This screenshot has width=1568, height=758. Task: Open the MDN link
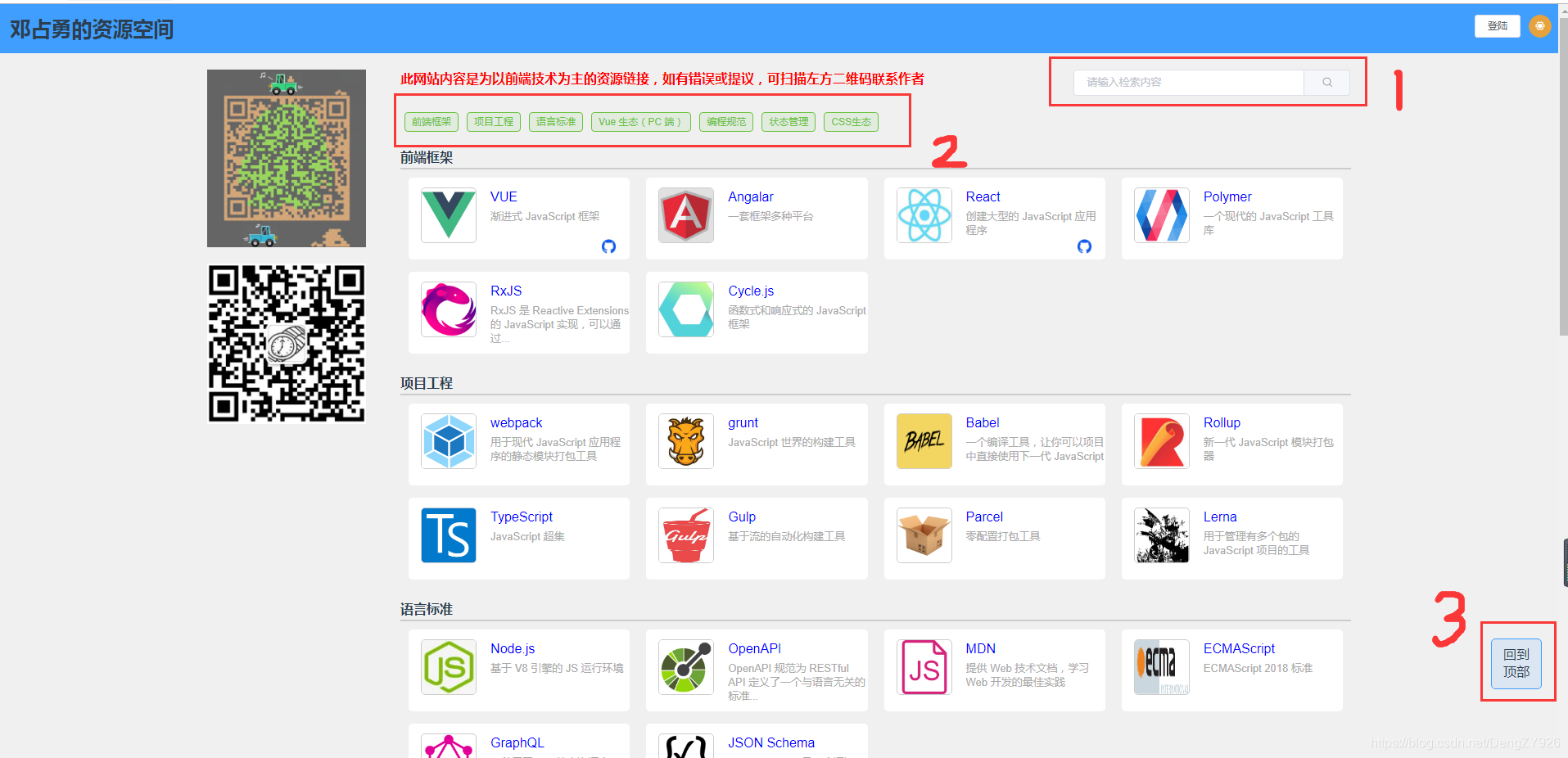[x=980, y=648]
